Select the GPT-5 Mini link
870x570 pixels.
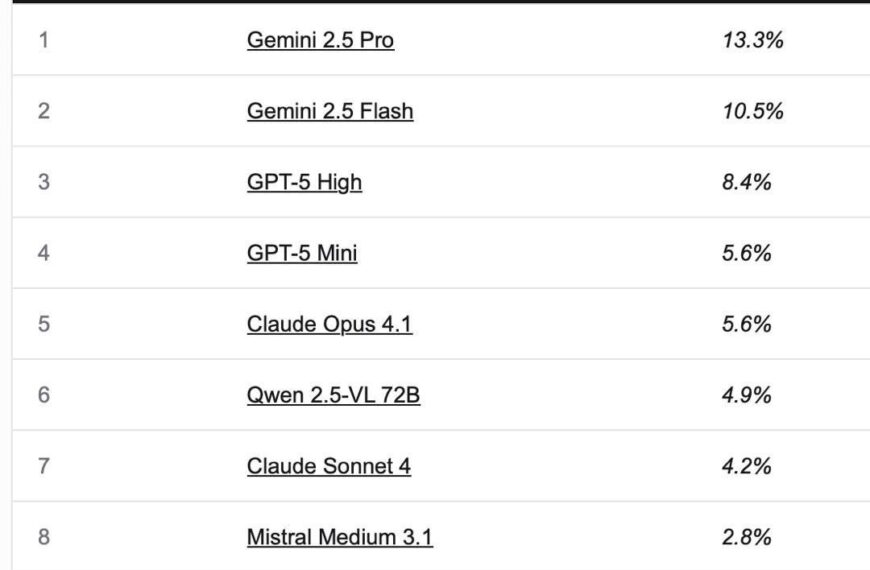[302, 254]
